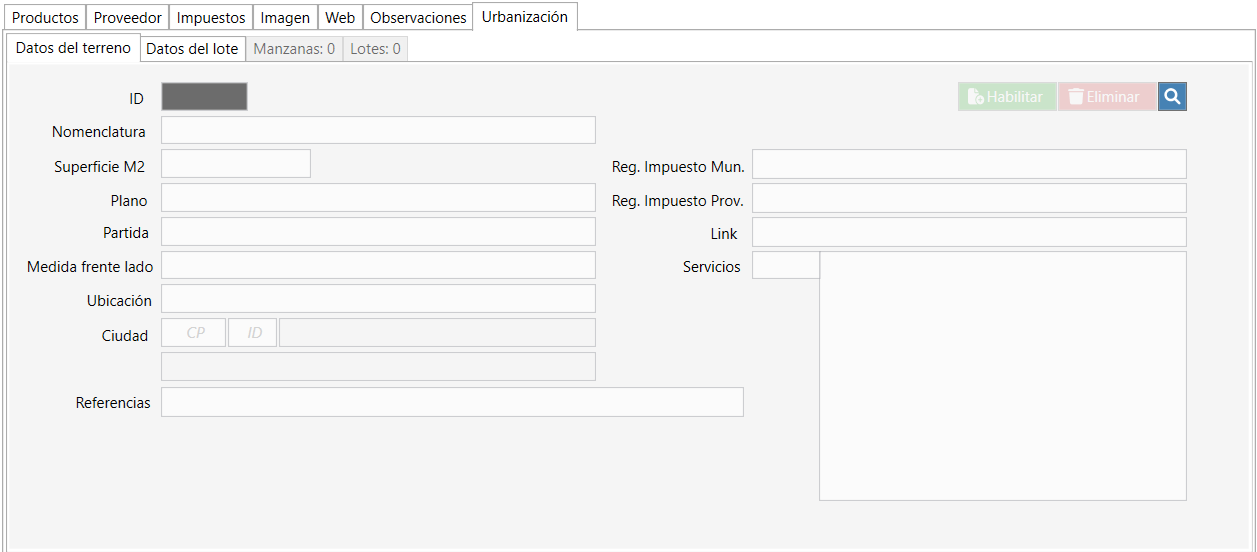Click the Referencias text field
The width and height of the screenshot is (1257, 552).
pyautogui.click(x=452, y=402)
